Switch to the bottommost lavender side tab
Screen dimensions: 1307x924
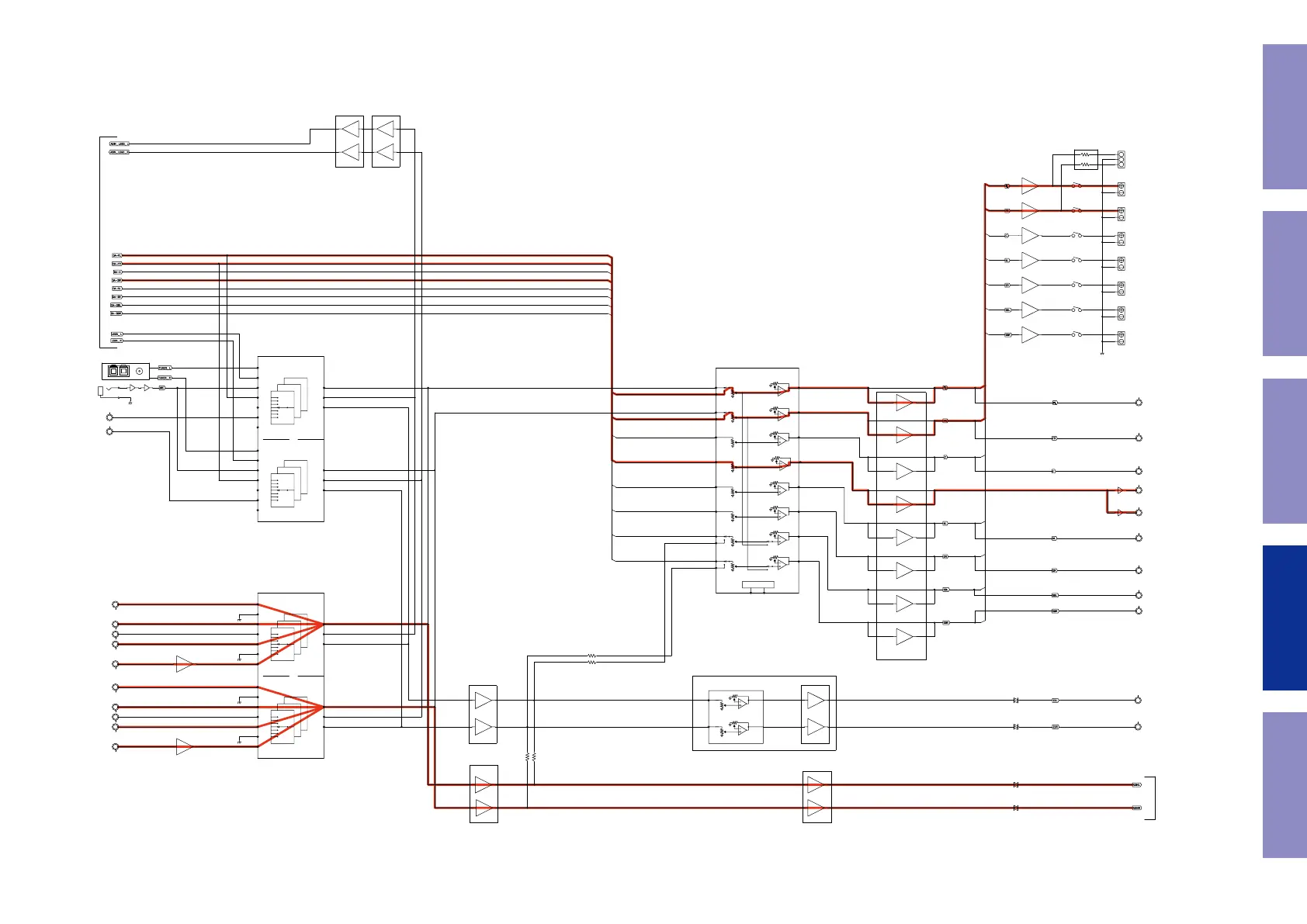(1284, 784)
